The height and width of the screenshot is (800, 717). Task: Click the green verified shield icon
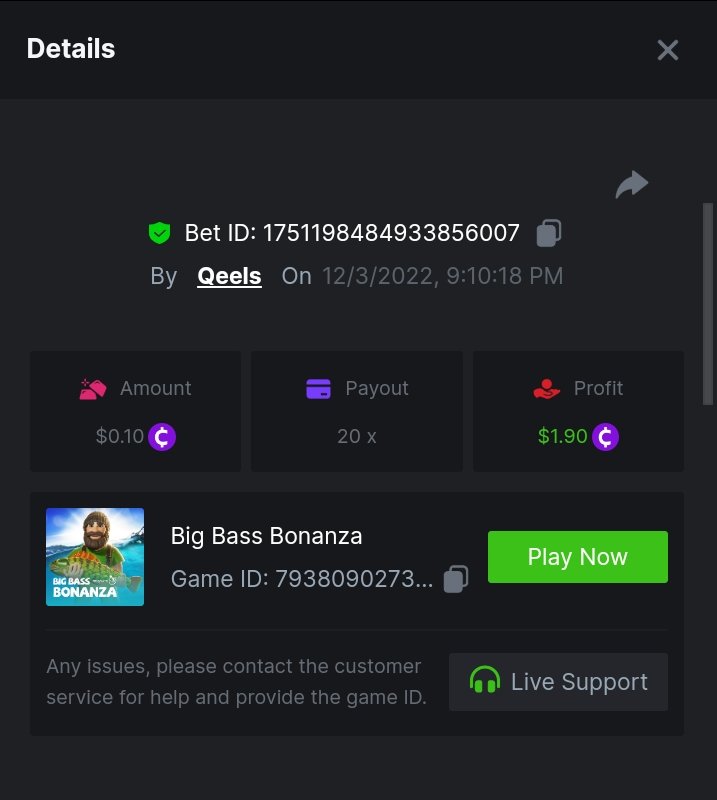pos(159,233)
